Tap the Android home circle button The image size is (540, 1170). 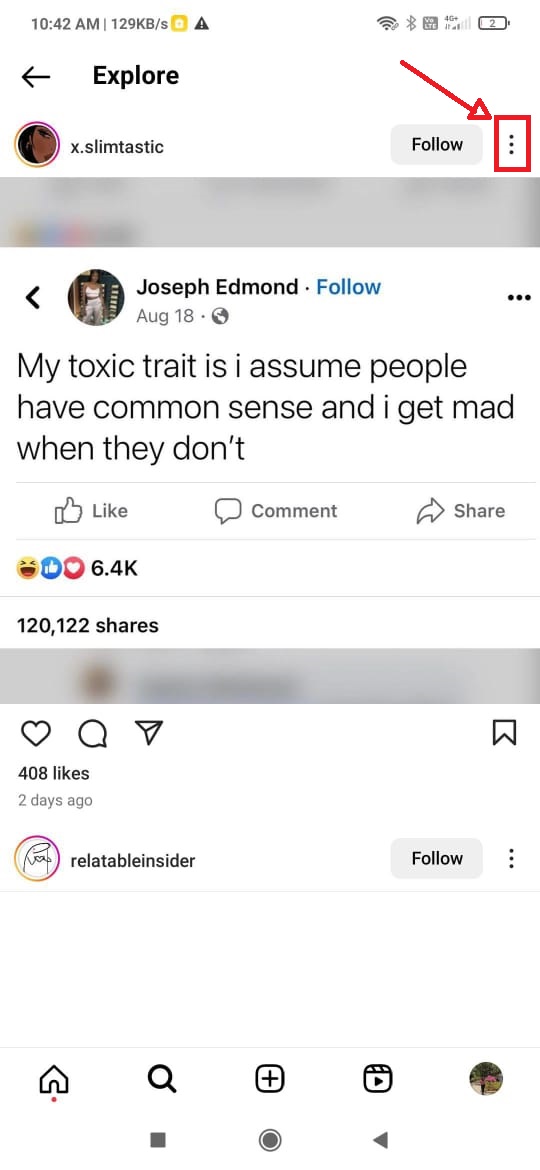coord(269,1139)
